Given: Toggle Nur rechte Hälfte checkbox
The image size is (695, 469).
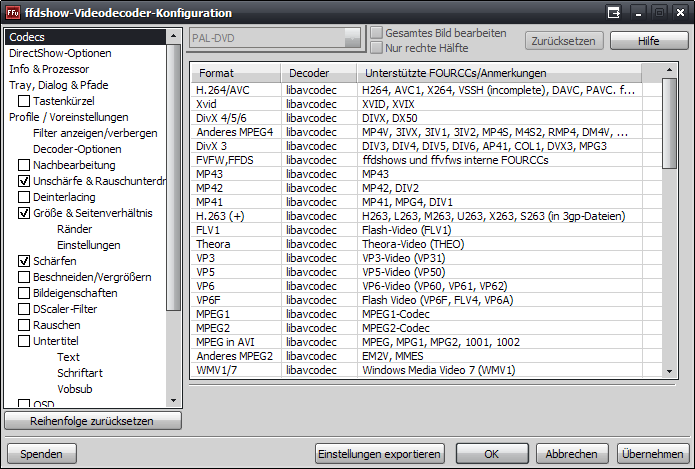Looking at the screenshot, I should (x=377, y=47).
